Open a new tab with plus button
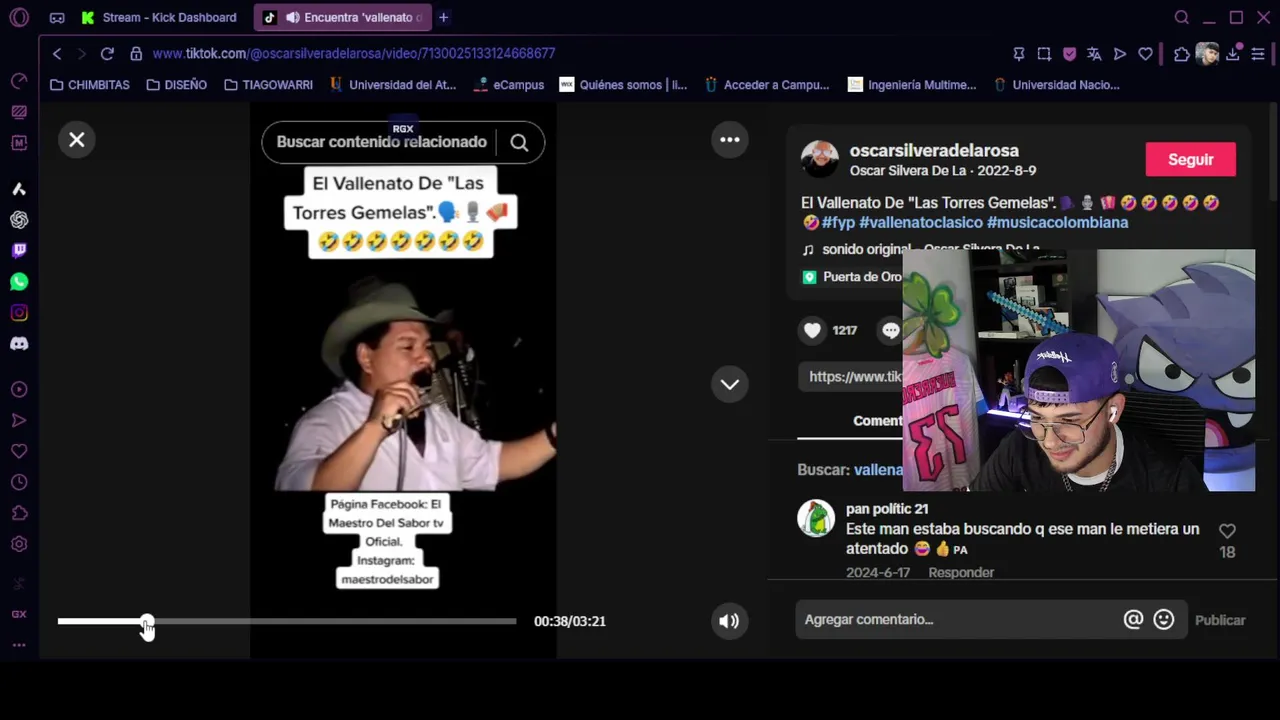The width and height of the screenshot is (1280, 720). click(x=444, y=17)
